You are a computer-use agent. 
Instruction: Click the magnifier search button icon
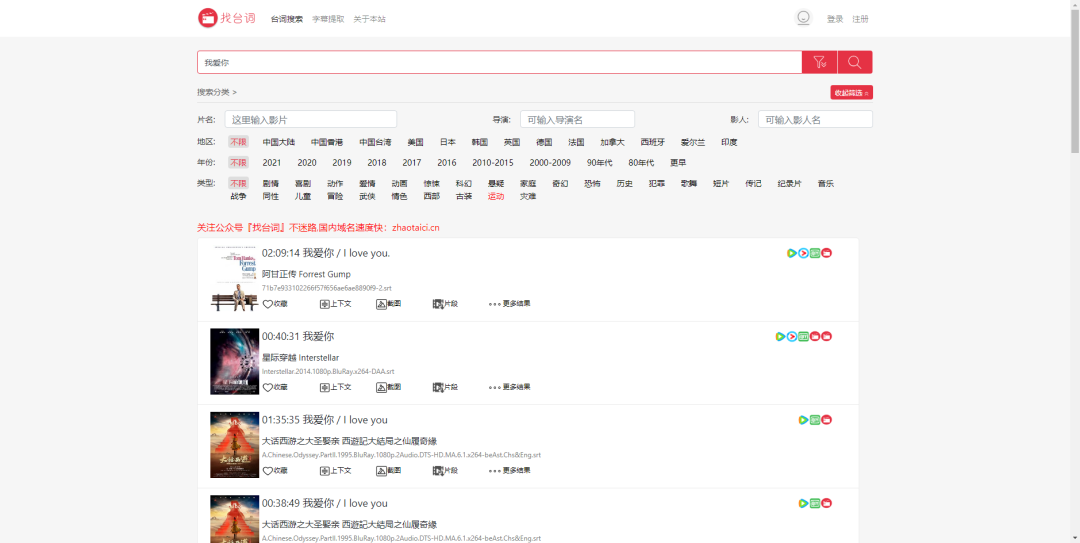coord(855,62)
